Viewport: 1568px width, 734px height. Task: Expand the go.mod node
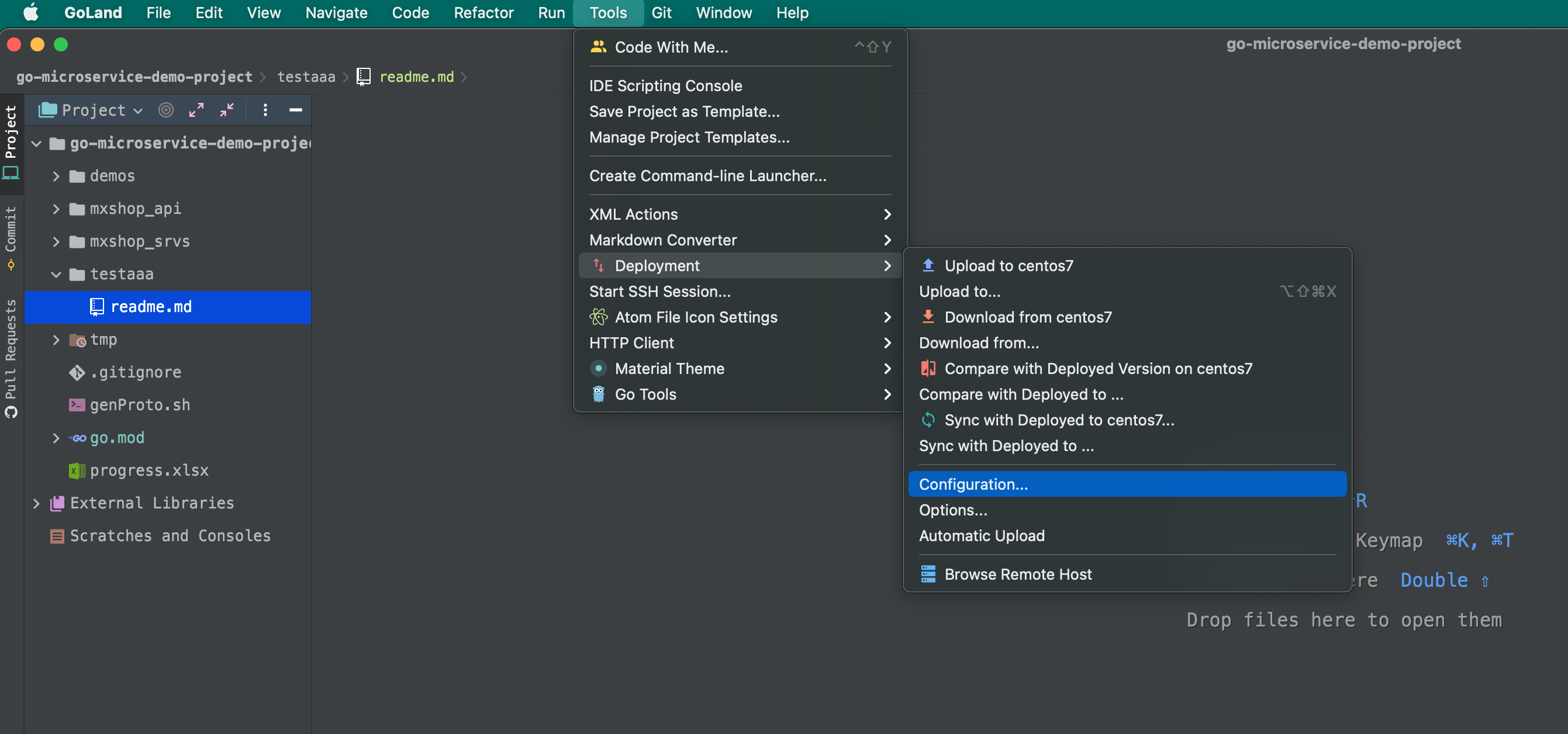[x=56, y=438]
